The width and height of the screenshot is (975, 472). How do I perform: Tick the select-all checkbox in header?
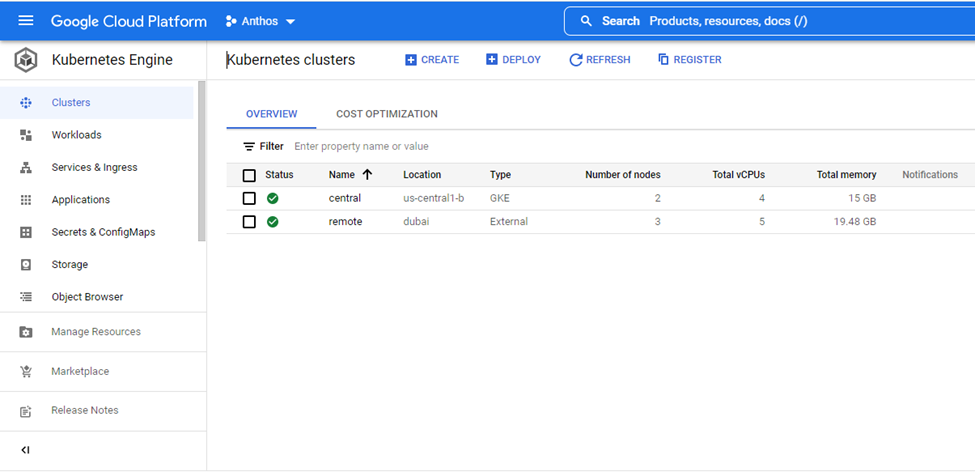click(x=249, y=175)
